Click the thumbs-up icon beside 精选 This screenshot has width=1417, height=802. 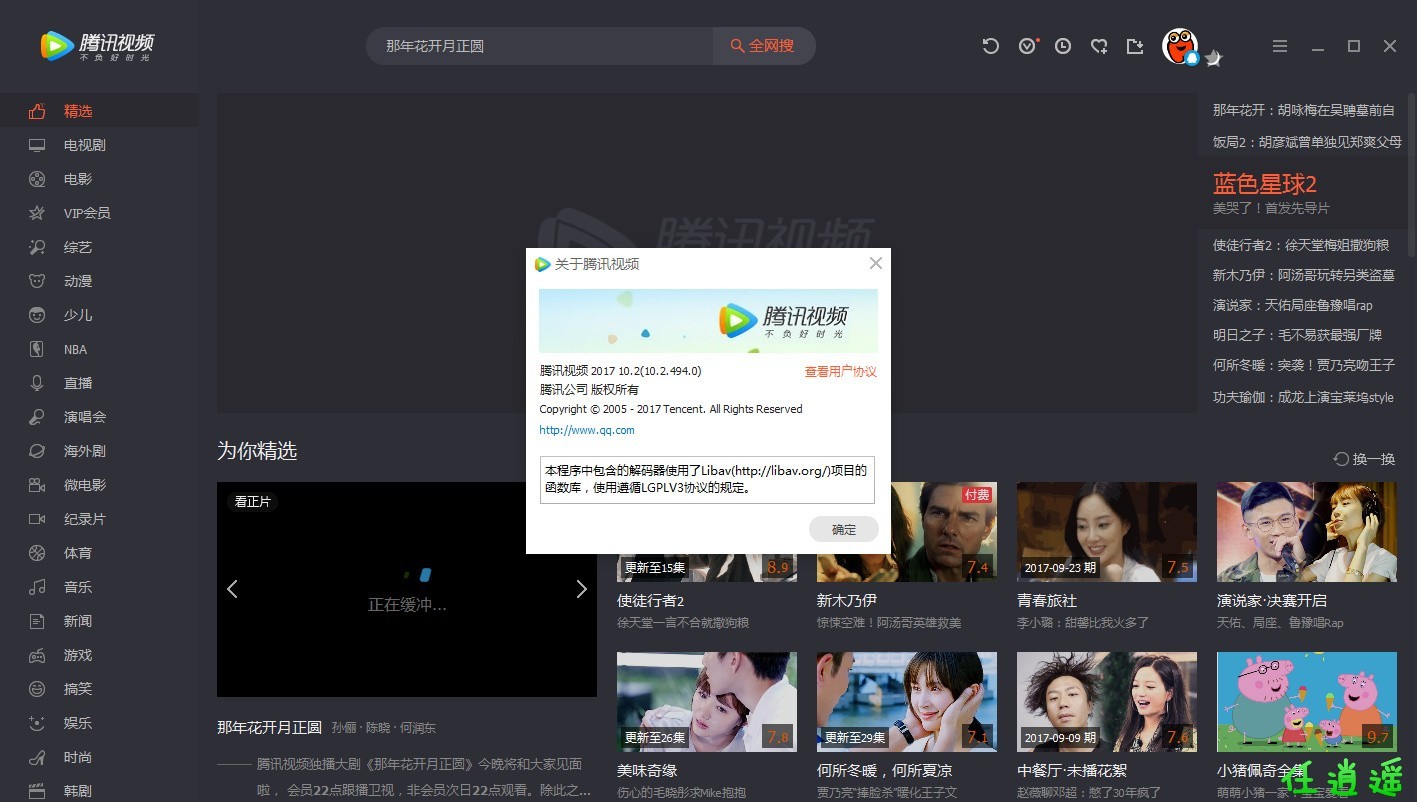pyautogui.click(x=37, y=111)
